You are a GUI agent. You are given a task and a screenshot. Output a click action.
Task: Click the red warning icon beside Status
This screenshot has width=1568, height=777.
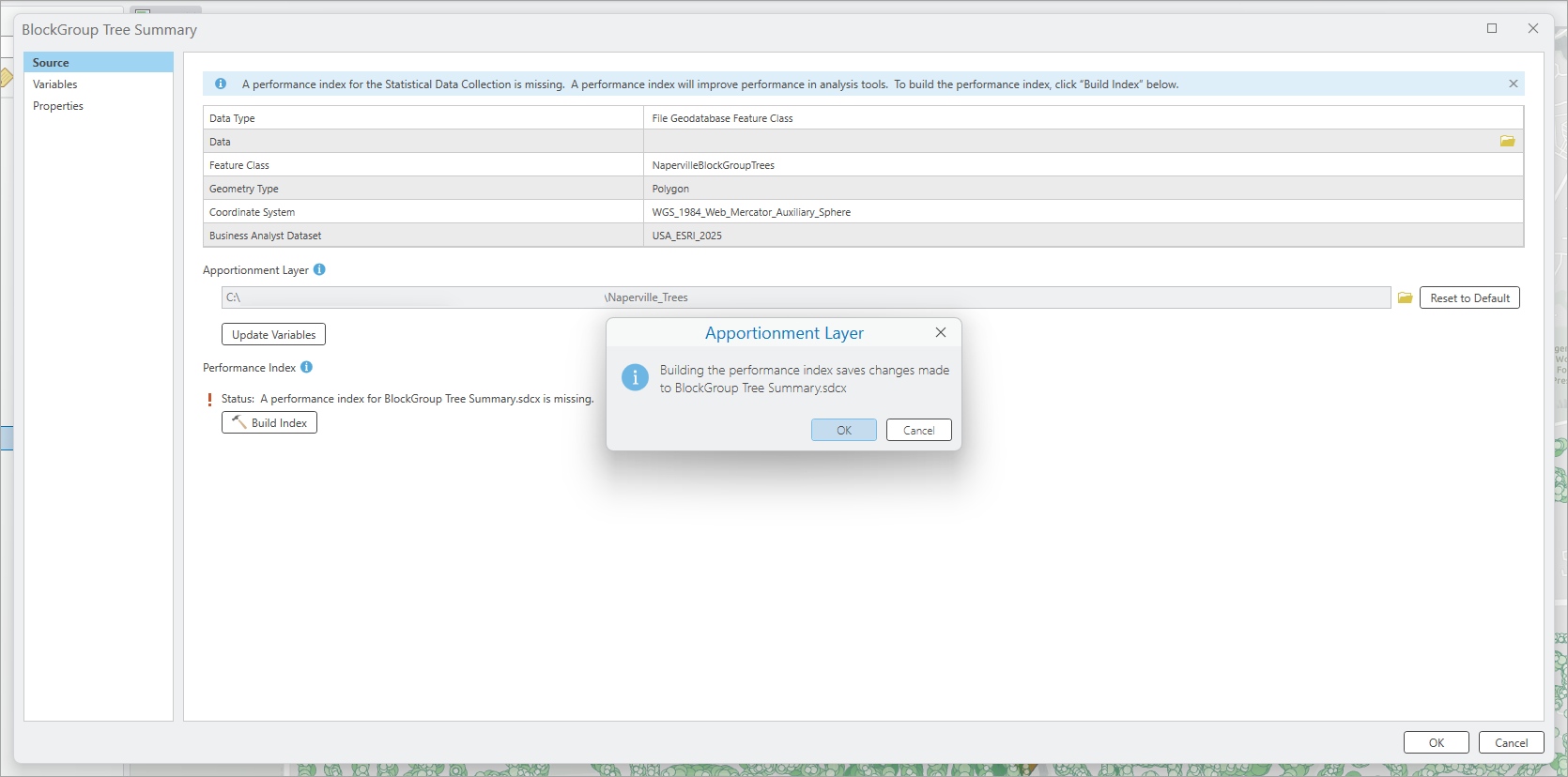click(209, 399)
